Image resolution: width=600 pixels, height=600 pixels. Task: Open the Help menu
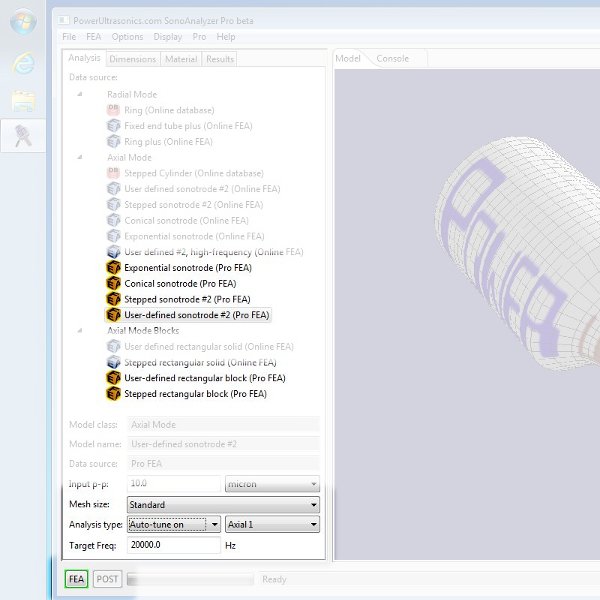click(x=225, y=37)
